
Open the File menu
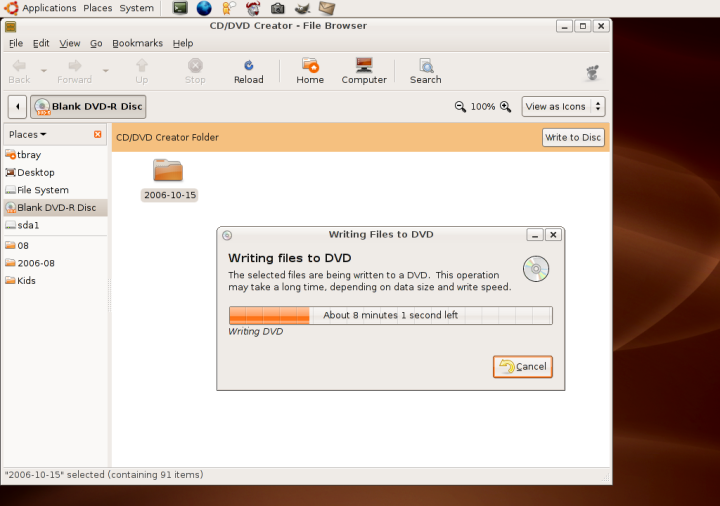(16, 43)
